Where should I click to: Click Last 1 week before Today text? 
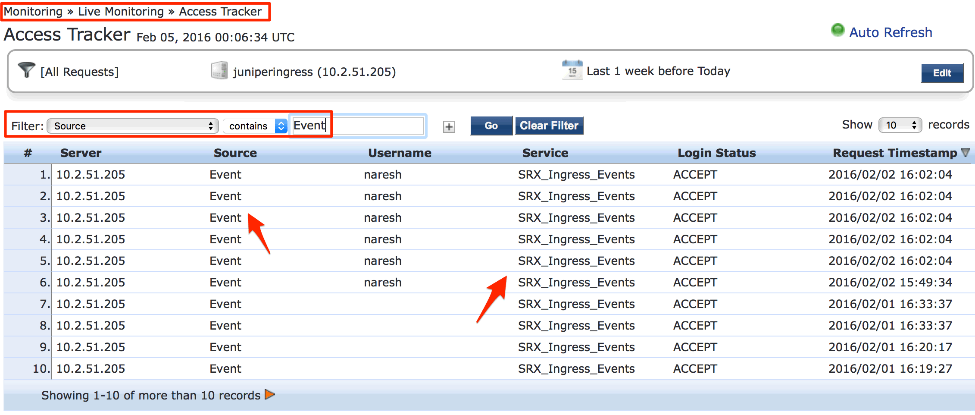[x=658, y=71]
